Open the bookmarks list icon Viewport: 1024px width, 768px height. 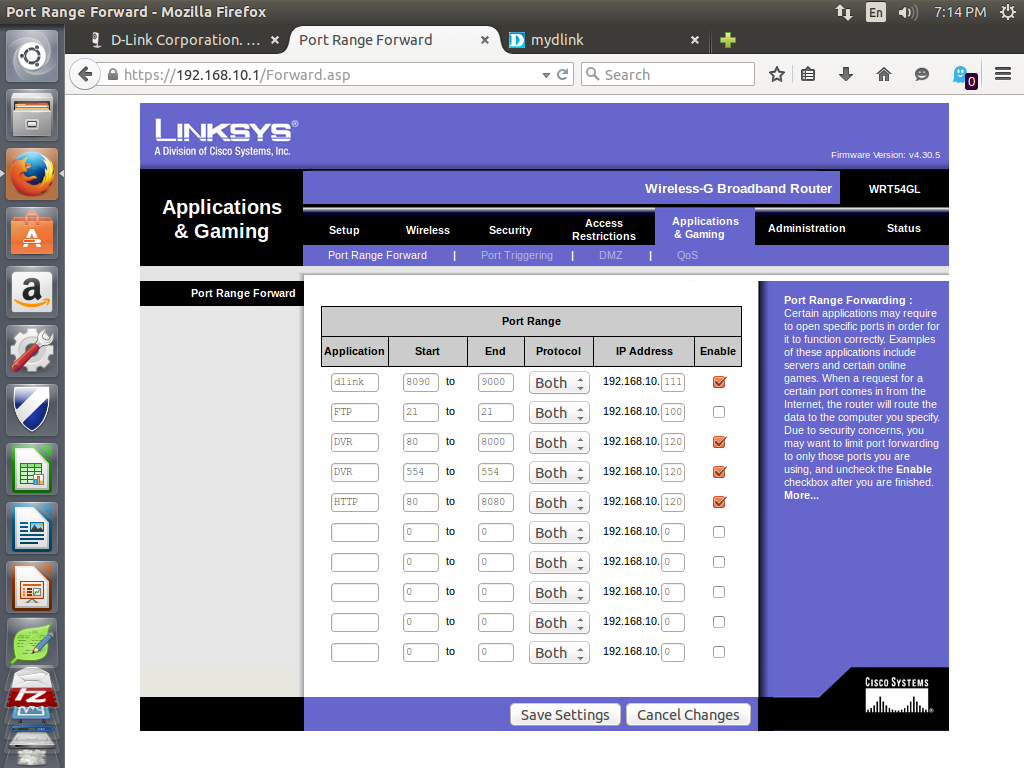pyautogui.click(x=808, y=74)
